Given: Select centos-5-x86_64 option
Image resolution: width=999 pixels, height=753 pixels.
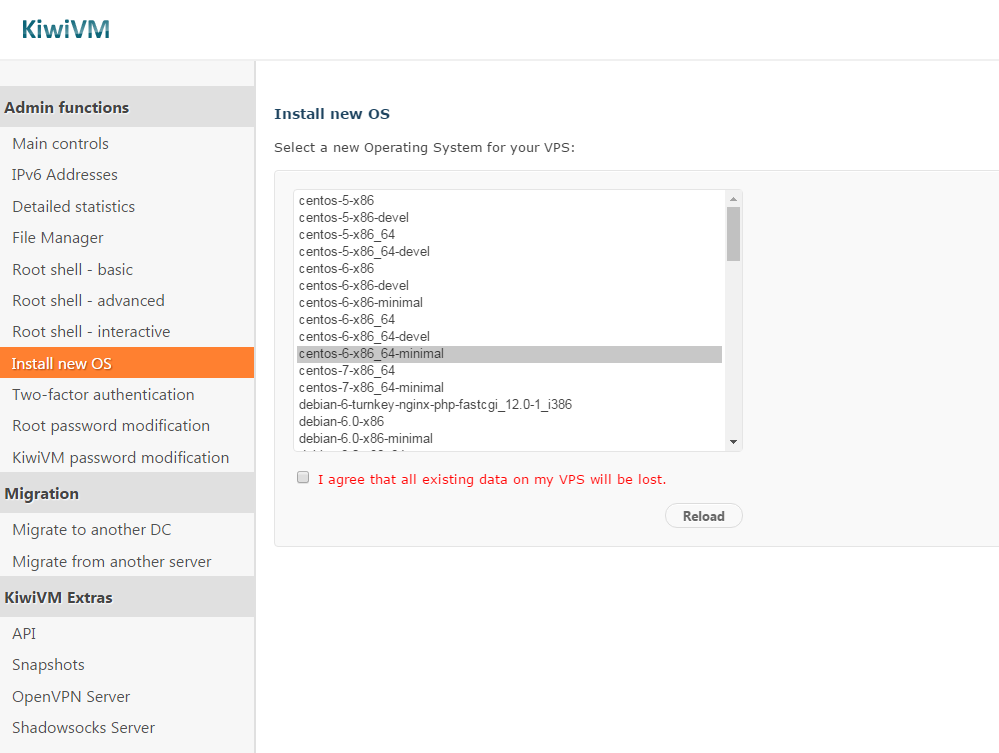Looking at the screenshot, I should 510,234.
